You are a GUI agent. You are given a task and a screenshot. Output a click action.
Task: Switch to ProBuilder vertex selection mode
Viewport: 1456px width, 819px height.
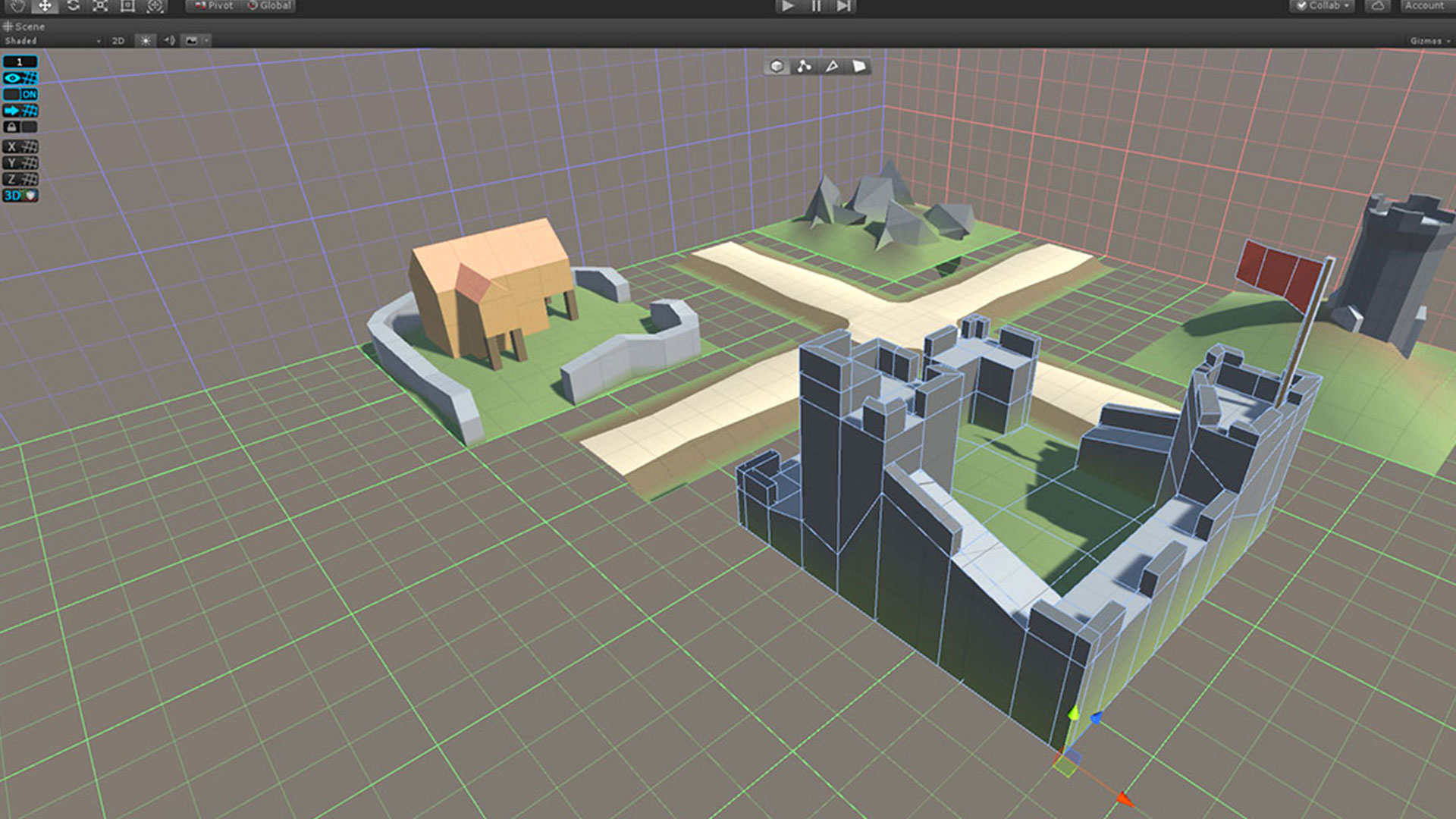(804, 67)
